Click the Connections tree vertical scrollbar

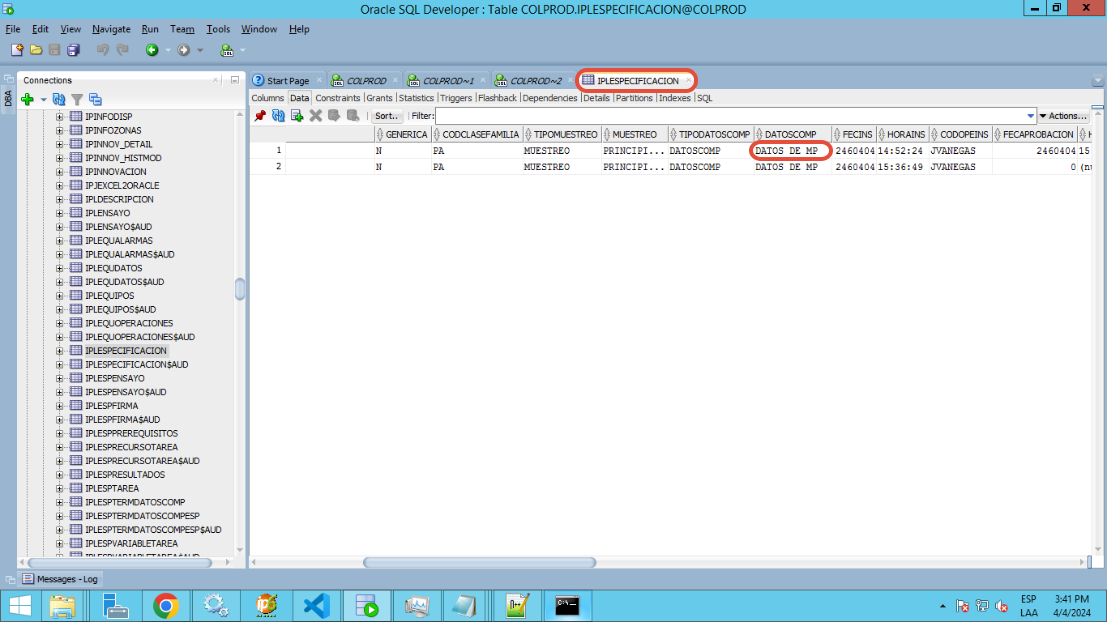point(240,289)
